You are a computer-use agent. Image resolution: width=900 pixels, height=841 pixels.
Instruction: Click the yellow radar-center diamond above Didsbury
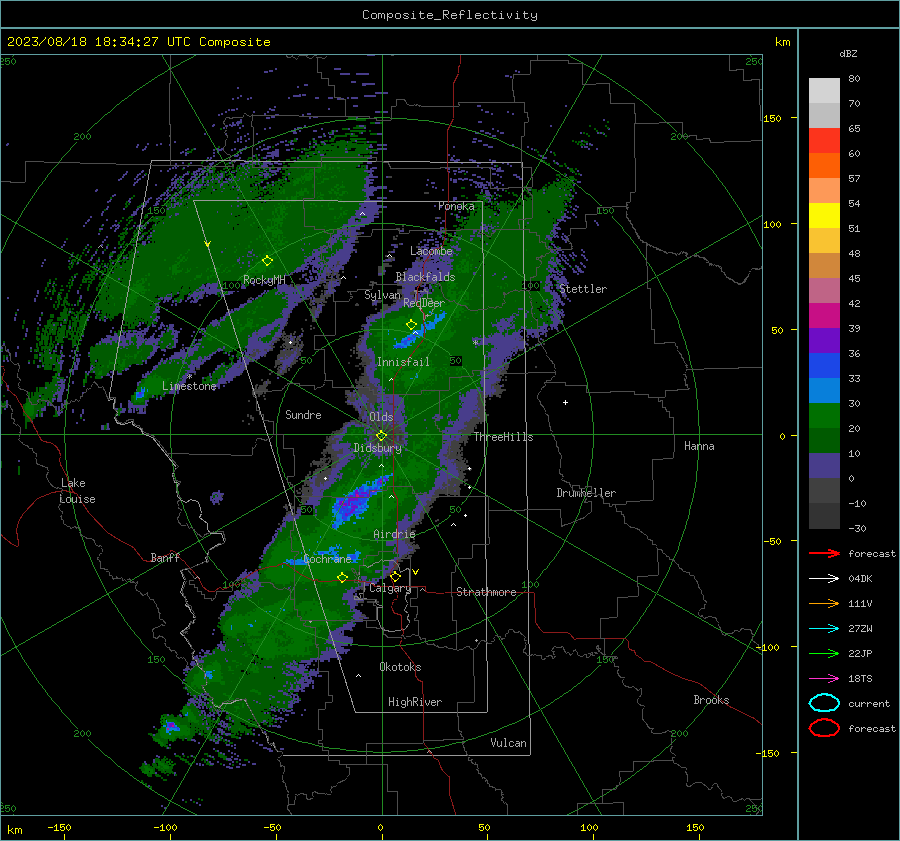pyautogui.click(x=381, y=436)
